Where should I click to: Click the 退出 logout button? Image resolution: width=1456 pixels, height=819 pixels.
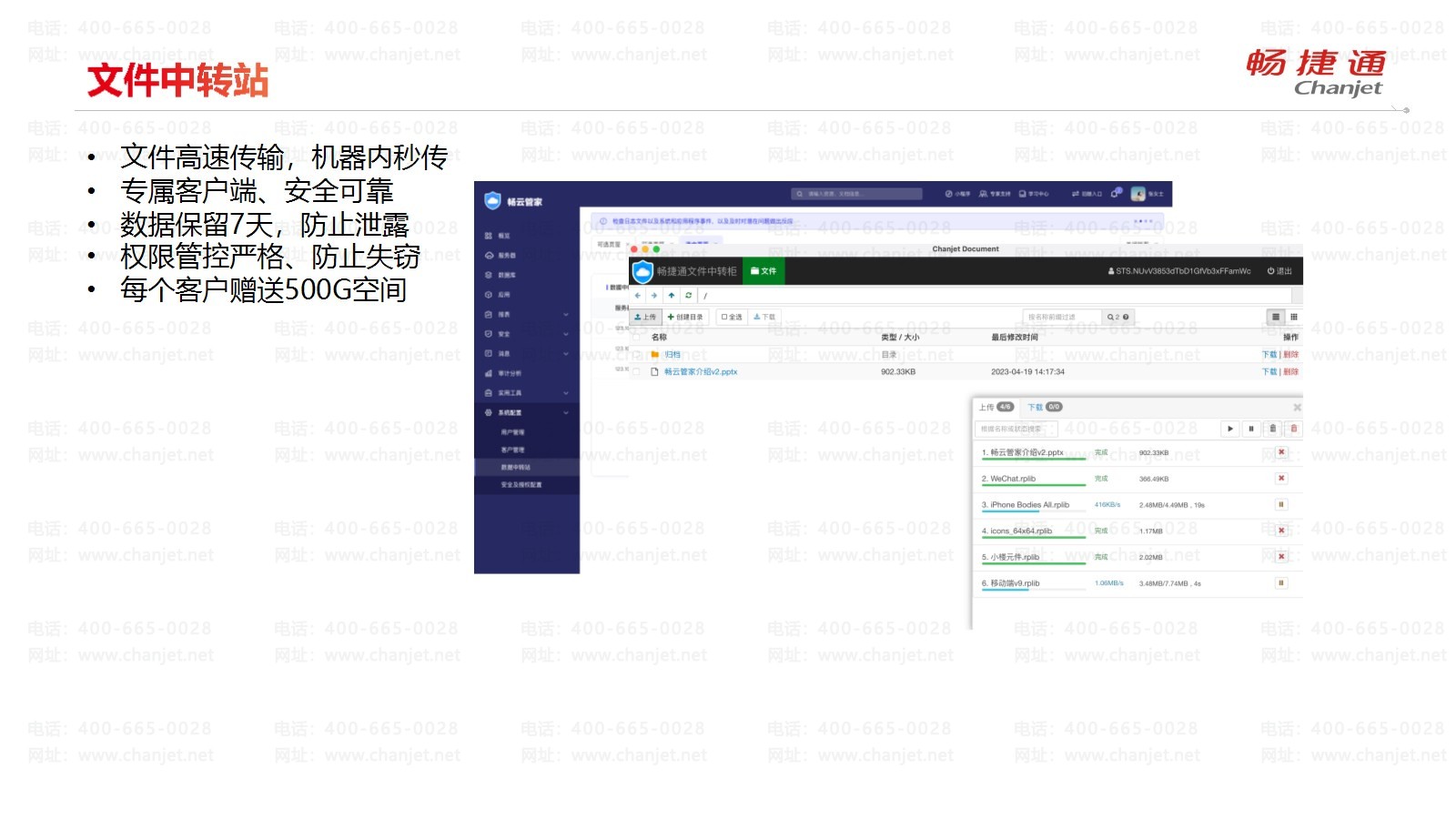coord(1279,271)
